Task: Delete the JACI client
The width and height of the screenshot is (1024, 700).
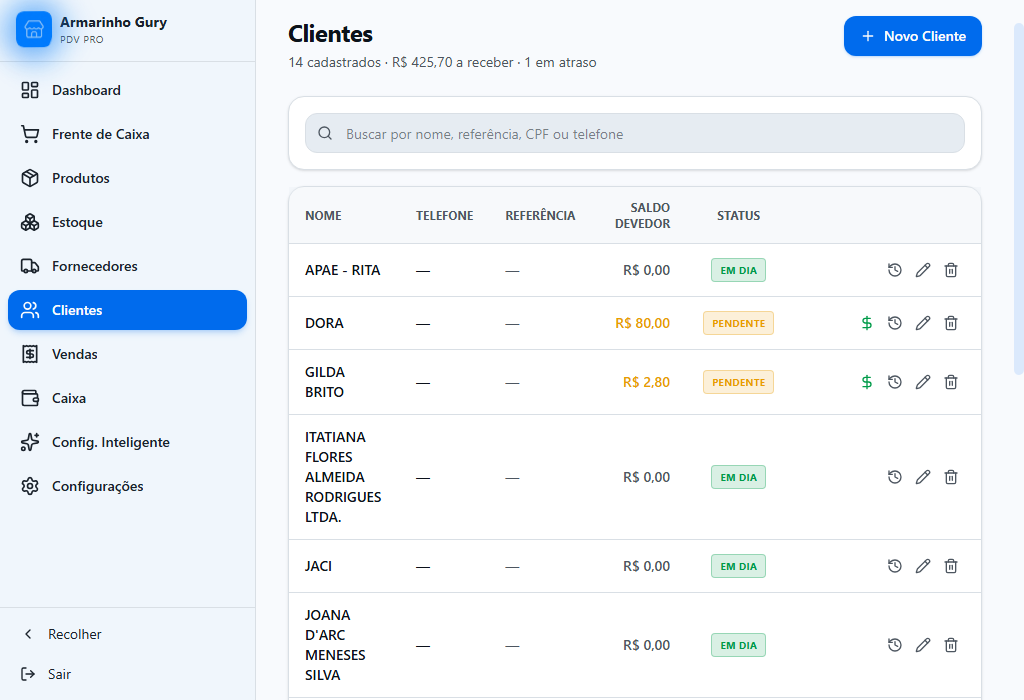Action: coord(951,565)
